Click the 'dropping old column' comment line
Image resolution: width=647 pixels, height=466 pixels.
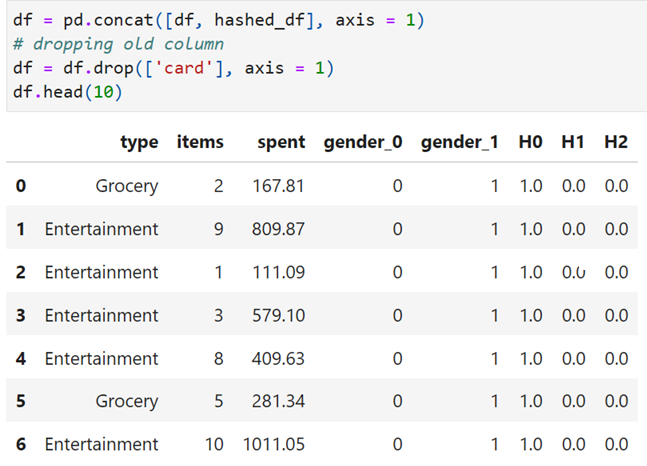tap(118, 44)
